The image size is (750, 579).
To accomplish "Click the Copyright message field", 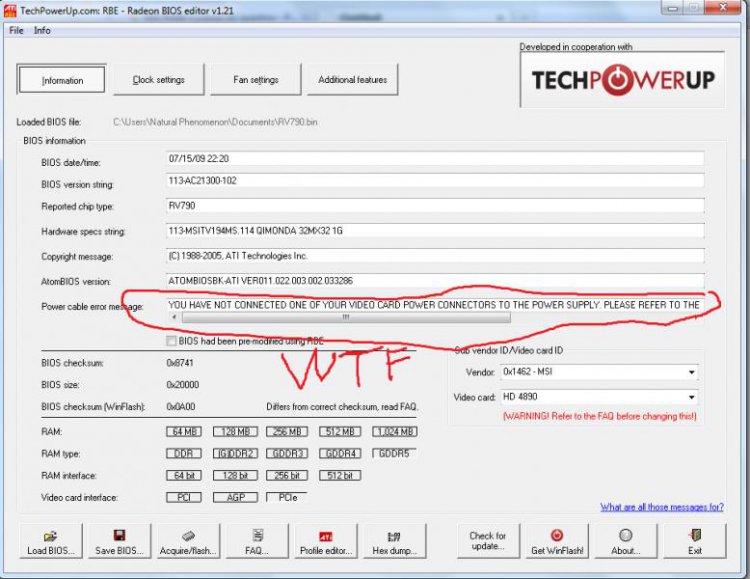I will pos(435,256).
